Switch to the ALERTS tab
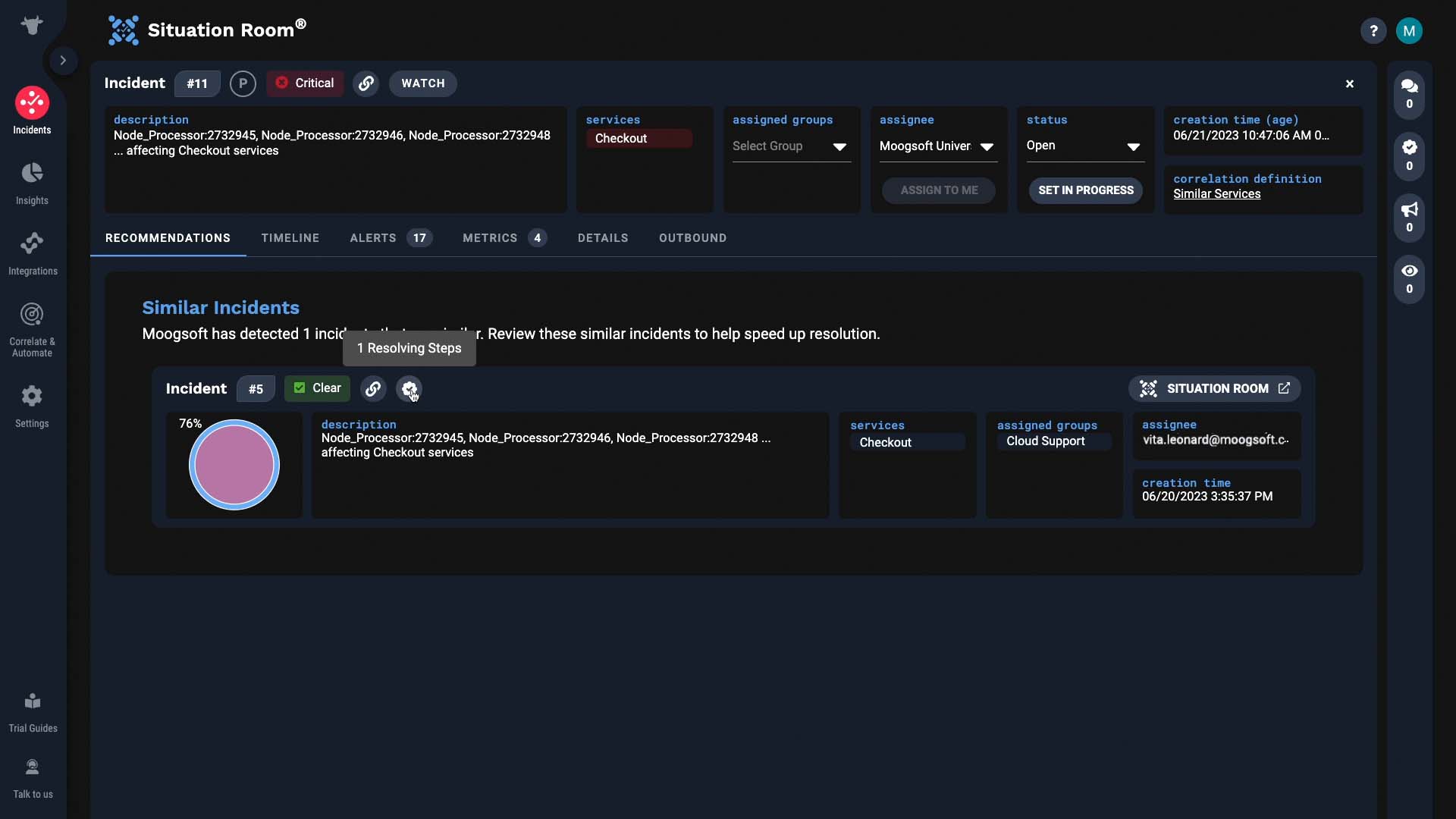Screen dimensions: 1456x819 [x=391, y=238]
